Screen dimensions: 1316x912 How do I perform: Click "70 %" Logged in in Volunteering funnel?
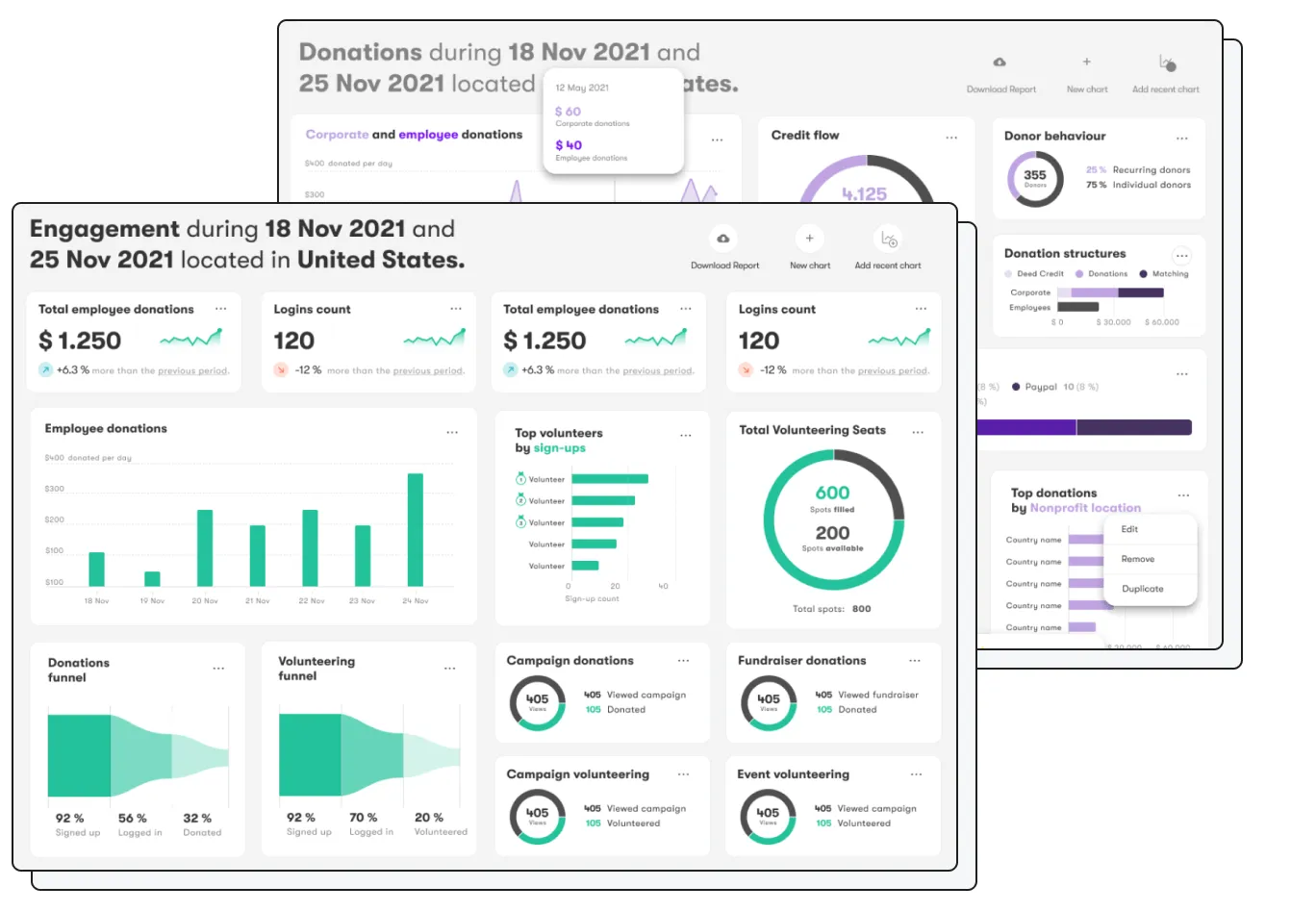[364, 818]
